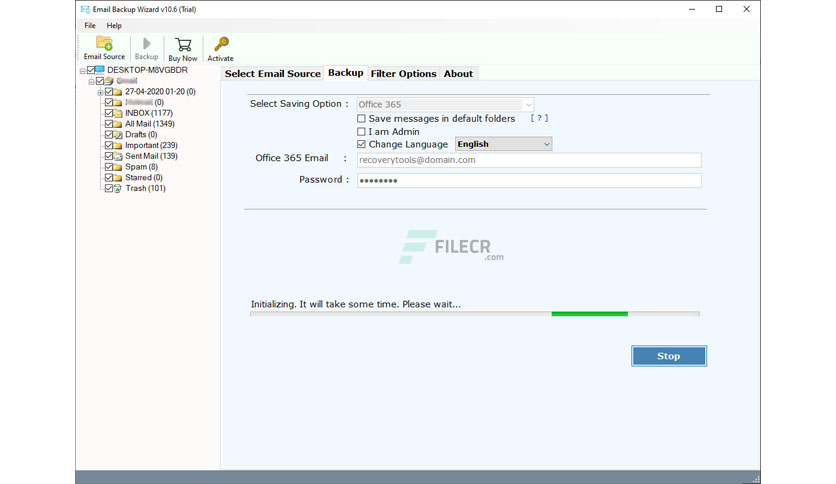The image size is (836, 484).
Task: Open the Buy Now cart icon
Action: click(183, 45)
